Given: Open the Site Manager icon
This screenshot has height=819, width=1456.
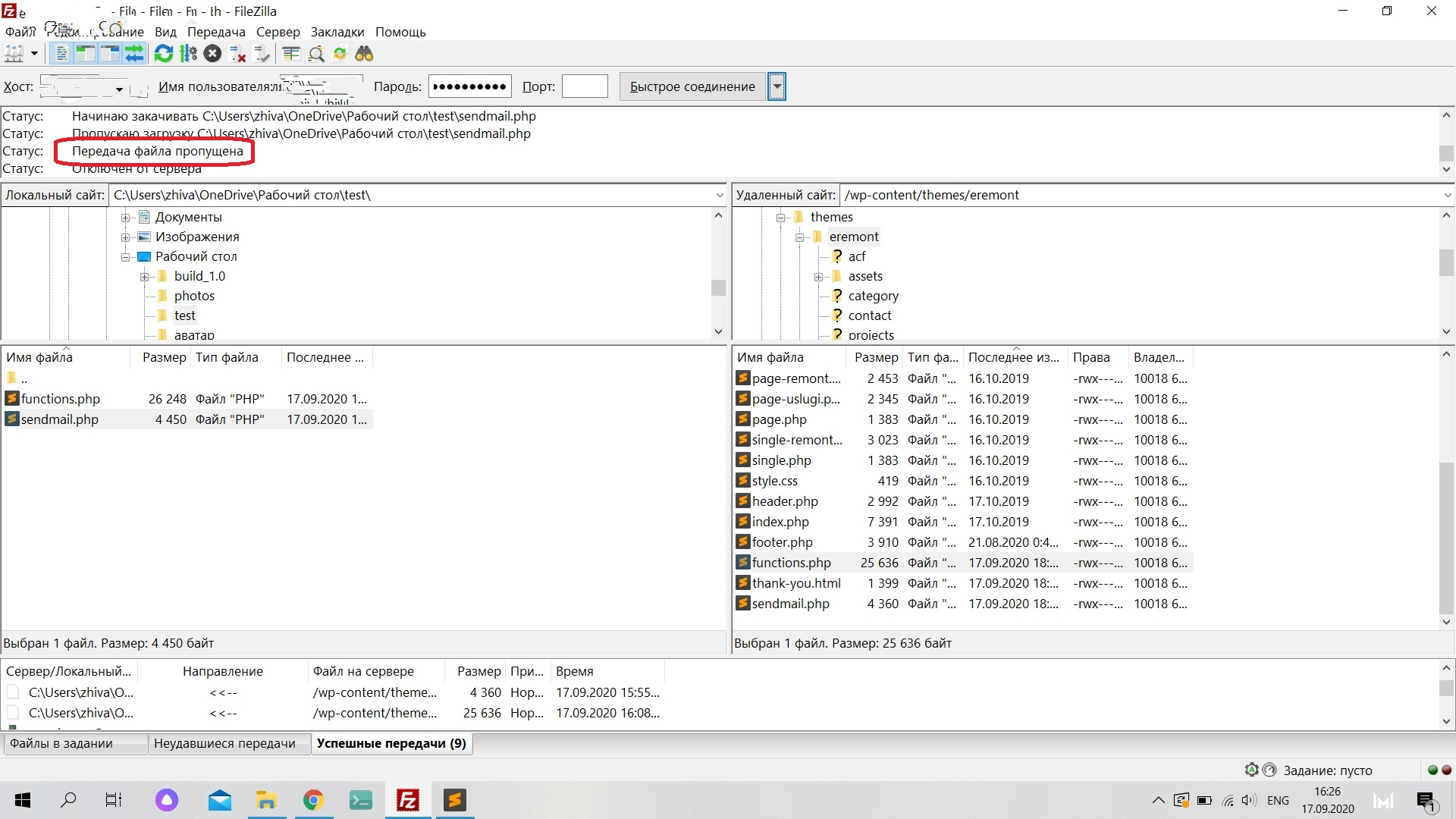Looking at the screenshot, I should tap(14, 54).
